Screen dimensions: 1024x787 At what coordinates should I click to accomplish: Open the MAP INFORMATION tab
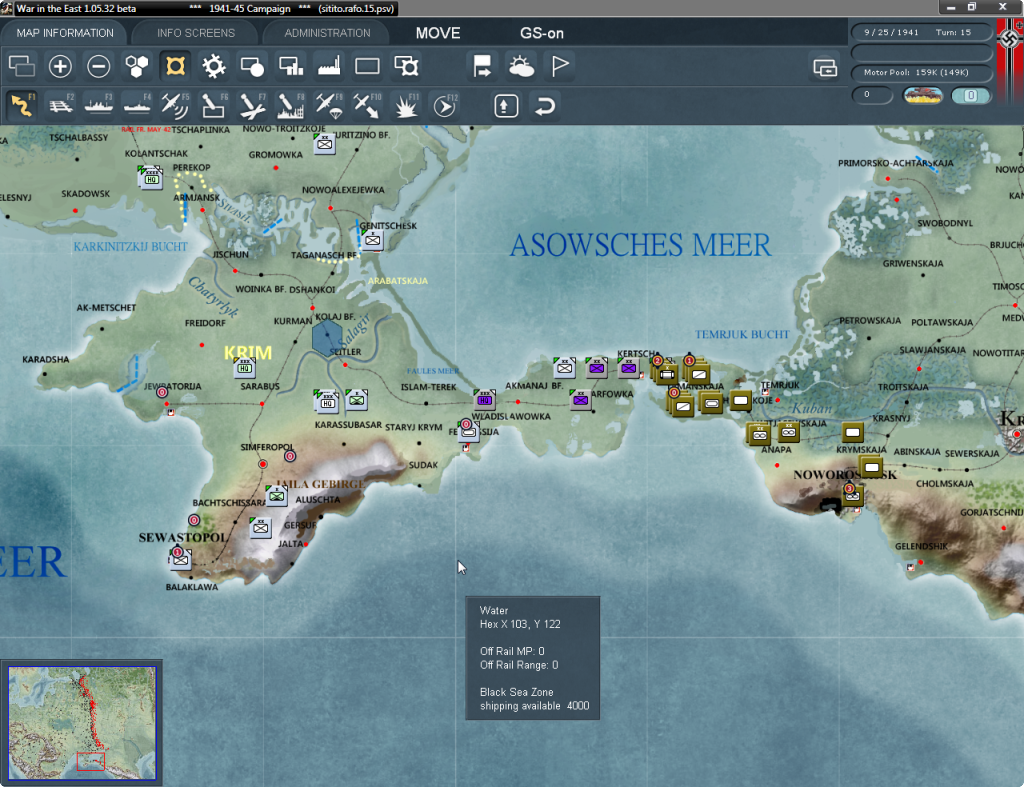tap(65, 33)
